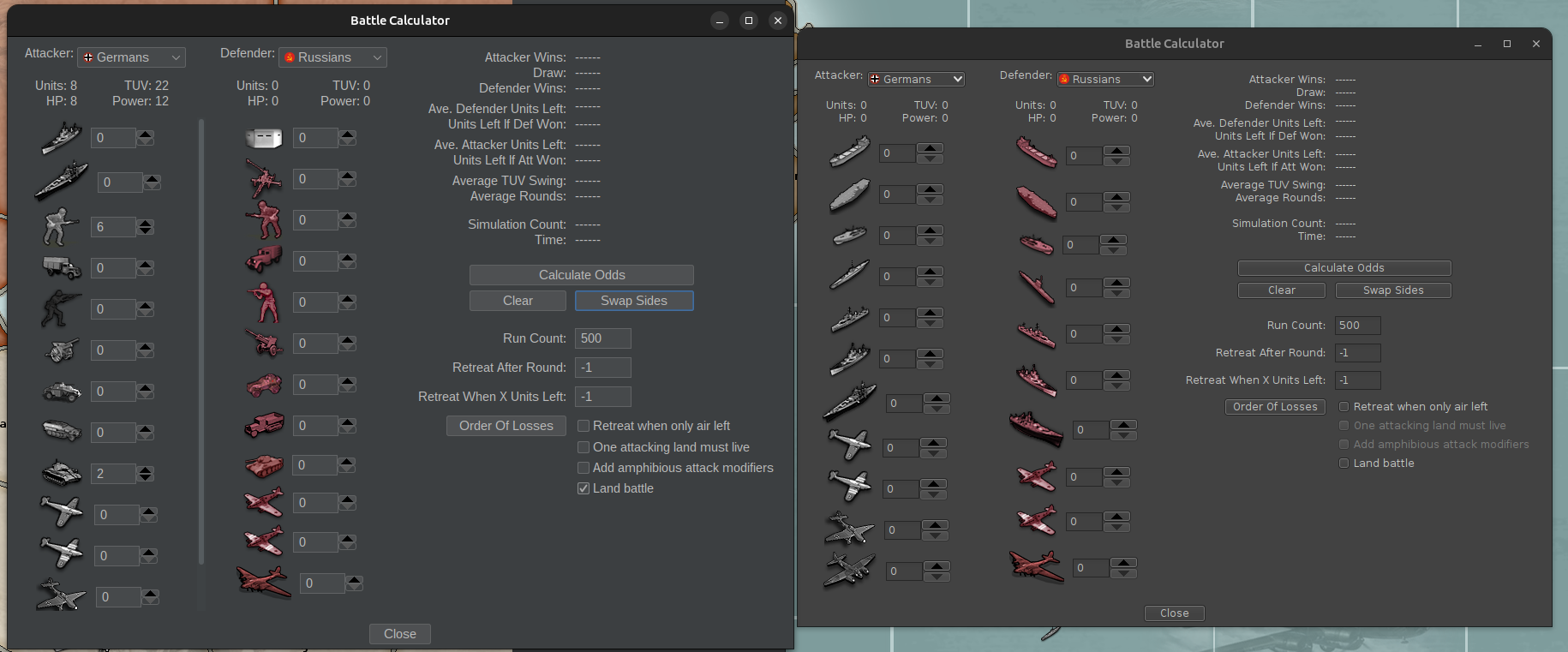
Task: Open Order Of Losses in right window
Action: (x=1275, y=407)
